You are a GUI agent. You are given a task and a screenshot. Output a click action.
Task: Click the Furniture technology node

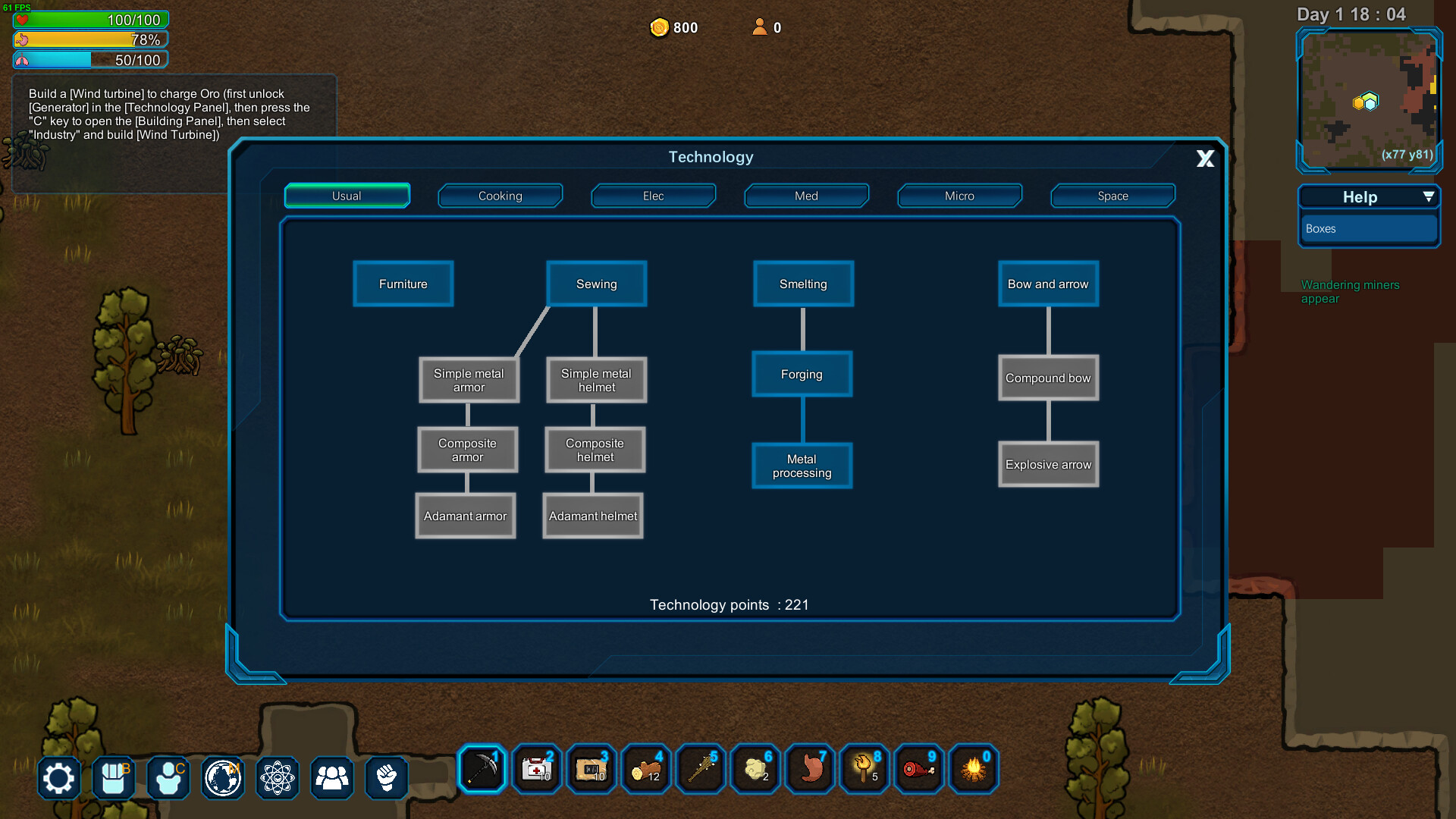(x=403, y=284)
